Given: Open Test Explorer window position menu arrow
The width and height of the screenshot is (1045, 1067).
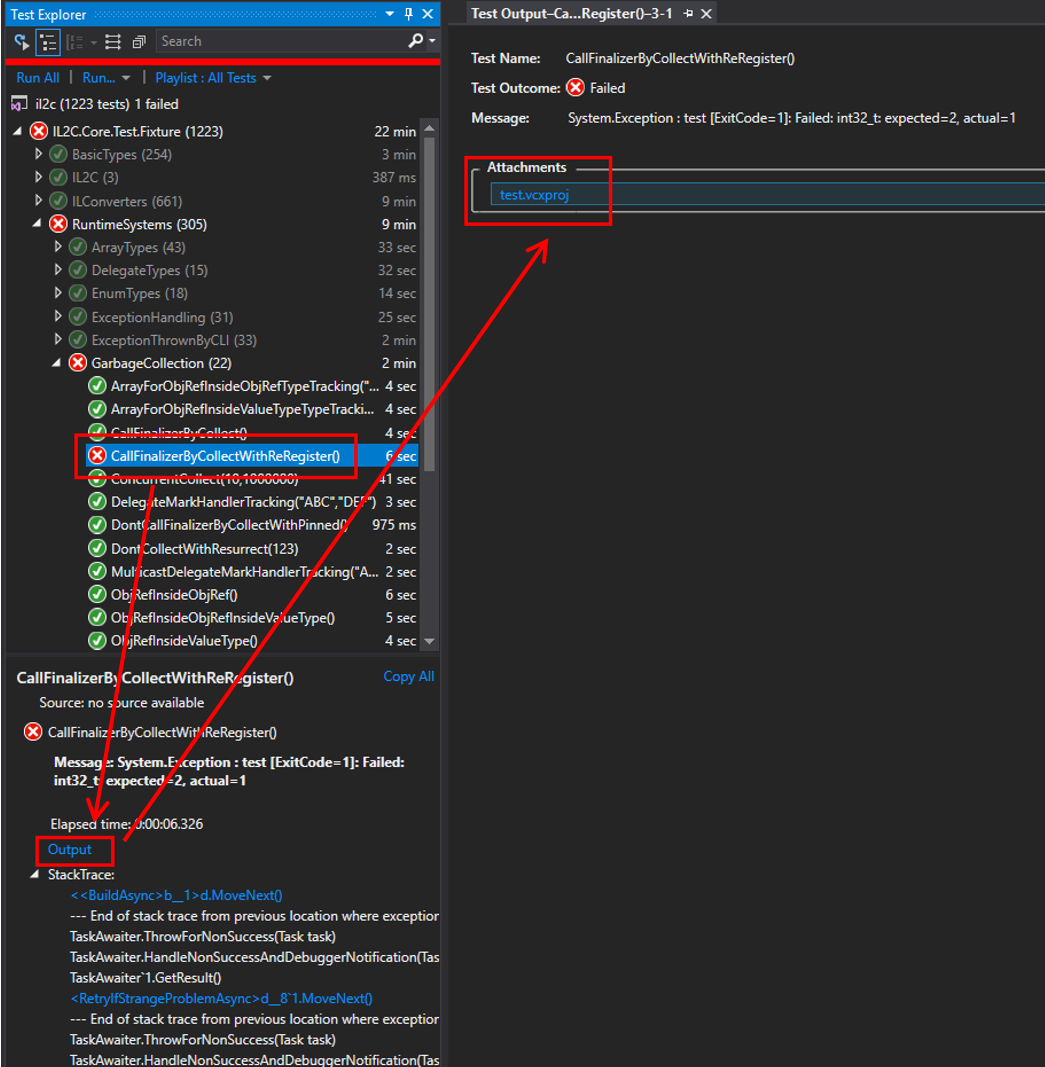Looking at the screenshot, I should click(389, 14).
